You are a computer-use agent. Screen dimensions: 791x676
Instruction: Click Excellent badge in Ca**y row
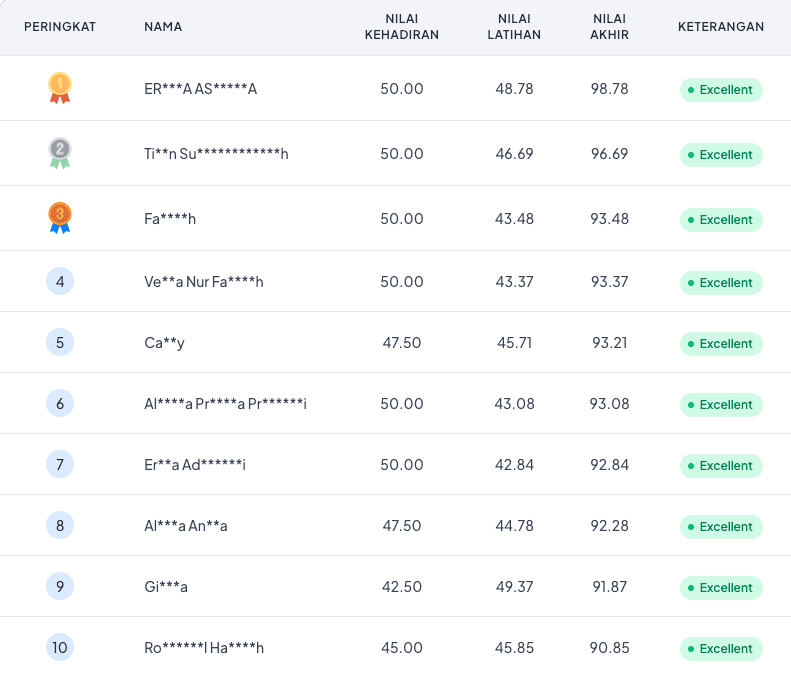[x=721, y=344]
